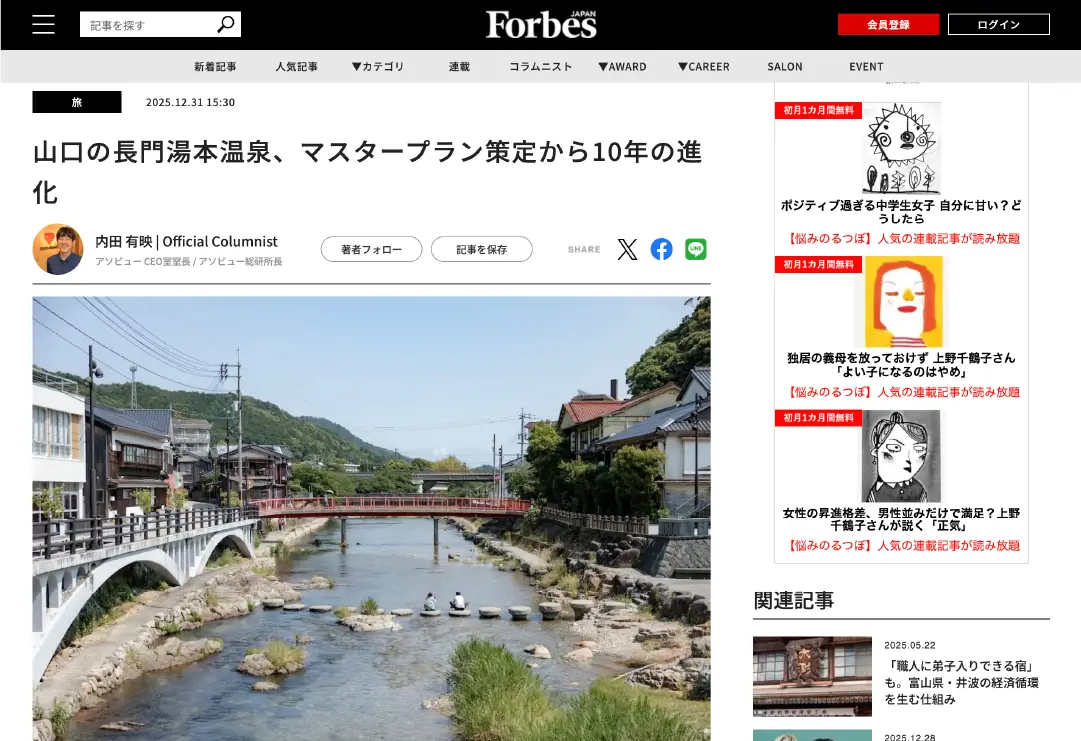The image size is (1081, 741).
Task: Expand the カテゴリ dropdown menu
Action: click(x=378, y=67)
